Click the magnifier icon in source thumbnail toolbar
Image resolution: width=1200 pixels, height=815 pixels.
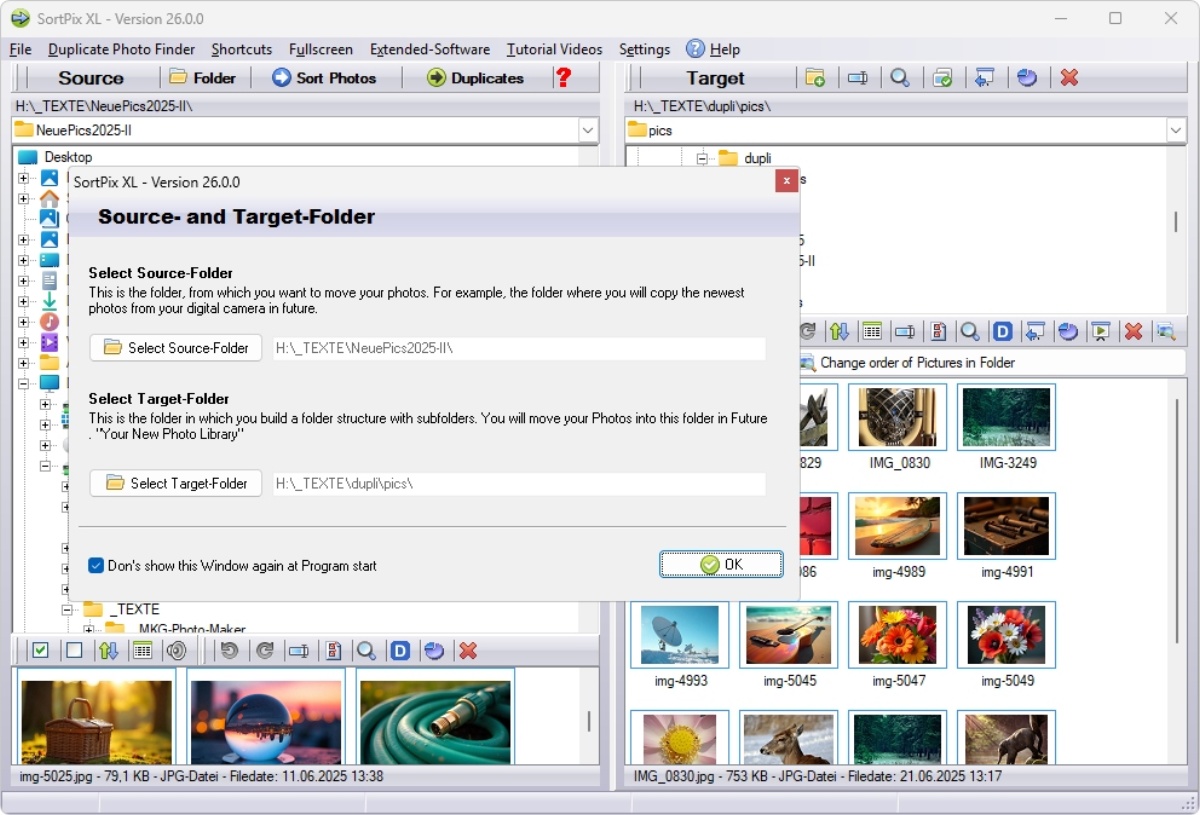click(x=366, y=651)
